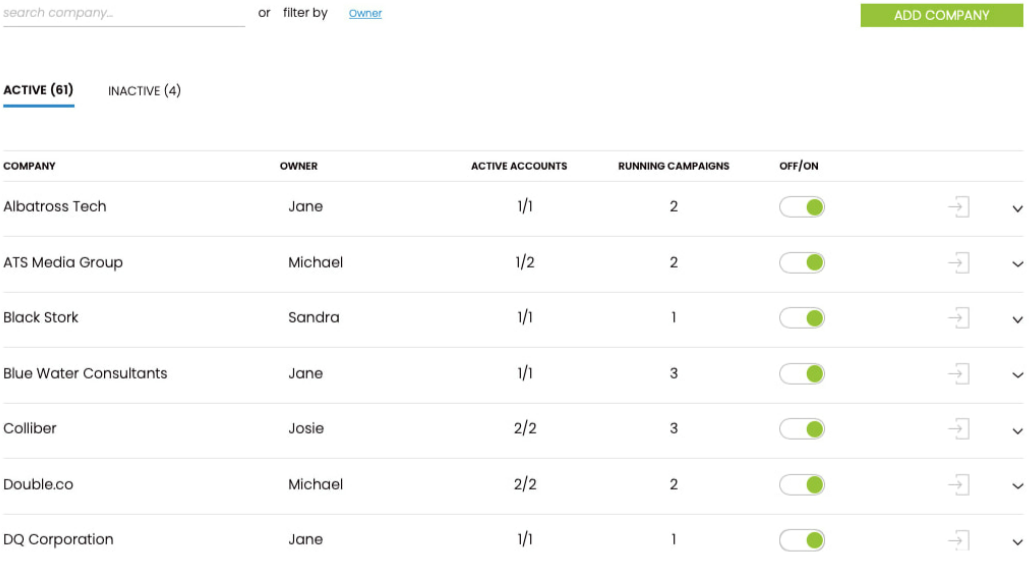Click login icon for Albatross Tech row
This screenshot has width=1032, height=562.
(958, 207)
